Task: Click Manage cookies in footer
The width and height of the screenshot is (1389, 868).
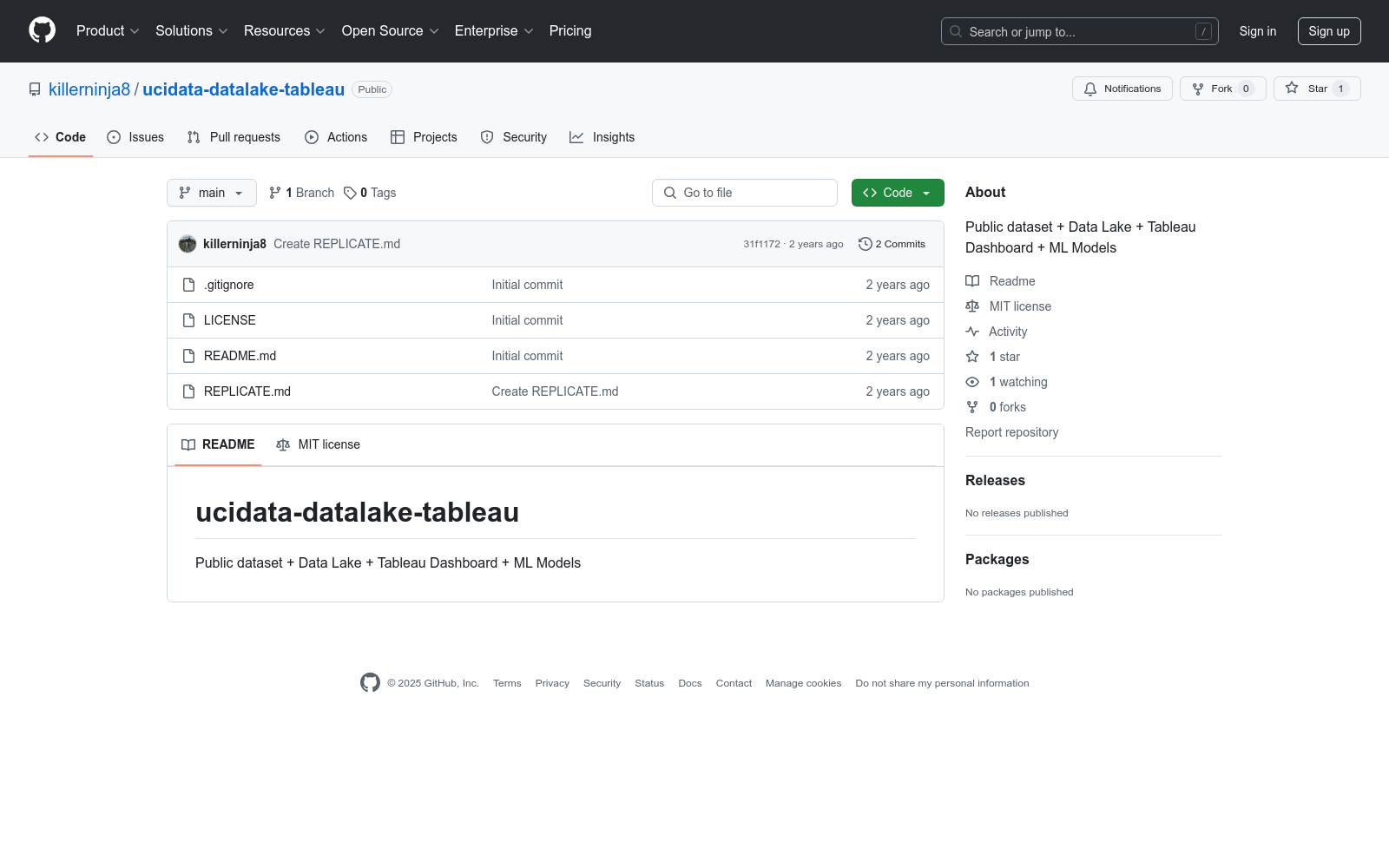Action: click(803, 683)
